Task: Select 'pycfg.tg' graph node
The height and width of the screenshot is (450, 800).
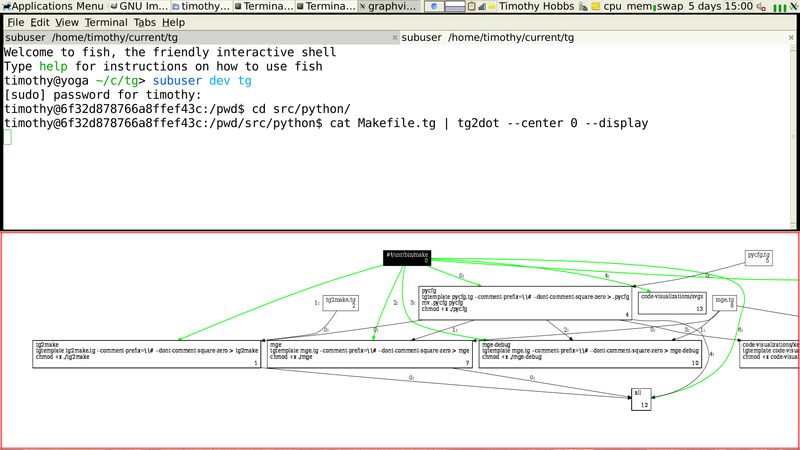Action: click(758, 258)
